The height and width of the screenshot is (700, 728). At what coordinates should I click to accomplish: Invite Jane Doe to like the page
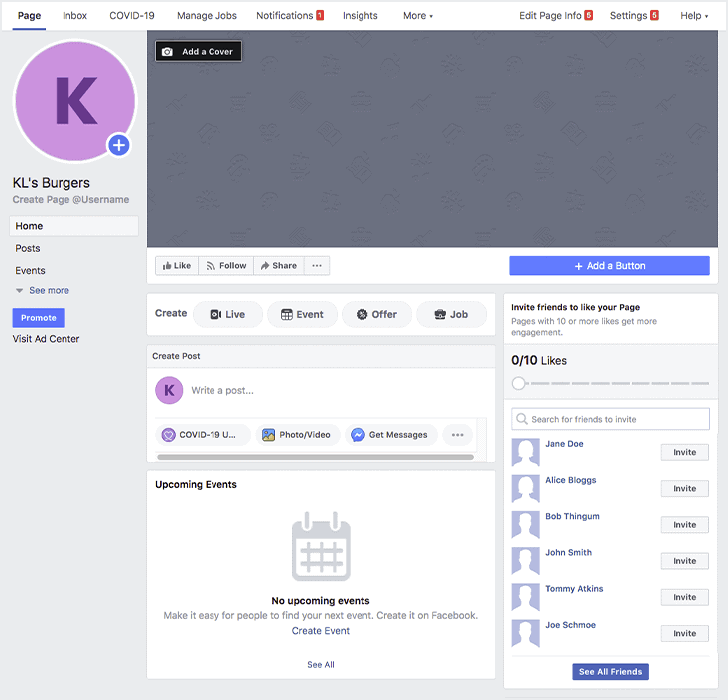685,452
